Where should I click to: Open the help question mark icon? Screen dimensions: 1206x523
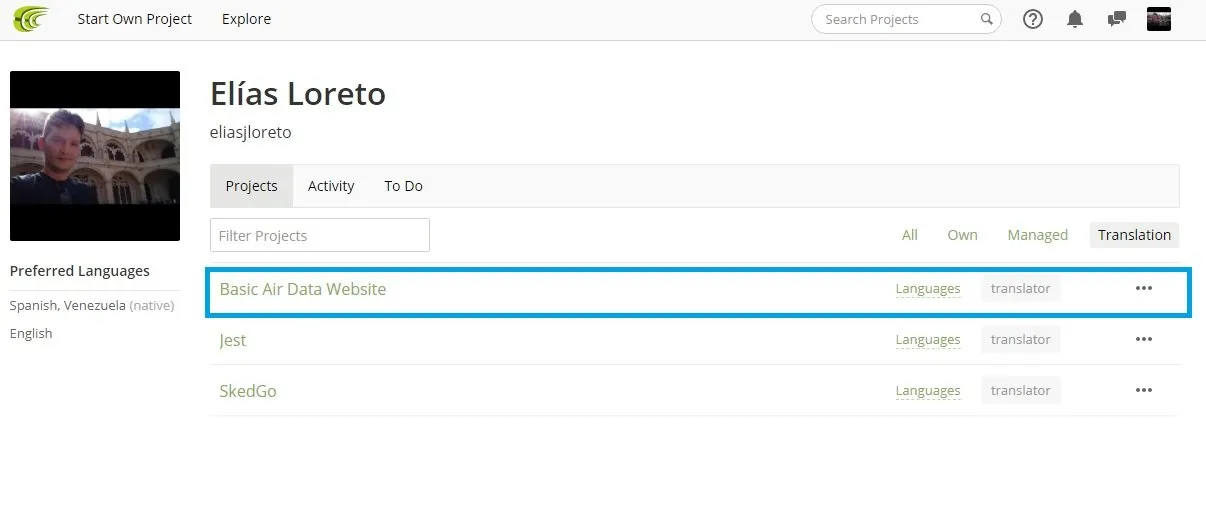[x=1033, y=19]
